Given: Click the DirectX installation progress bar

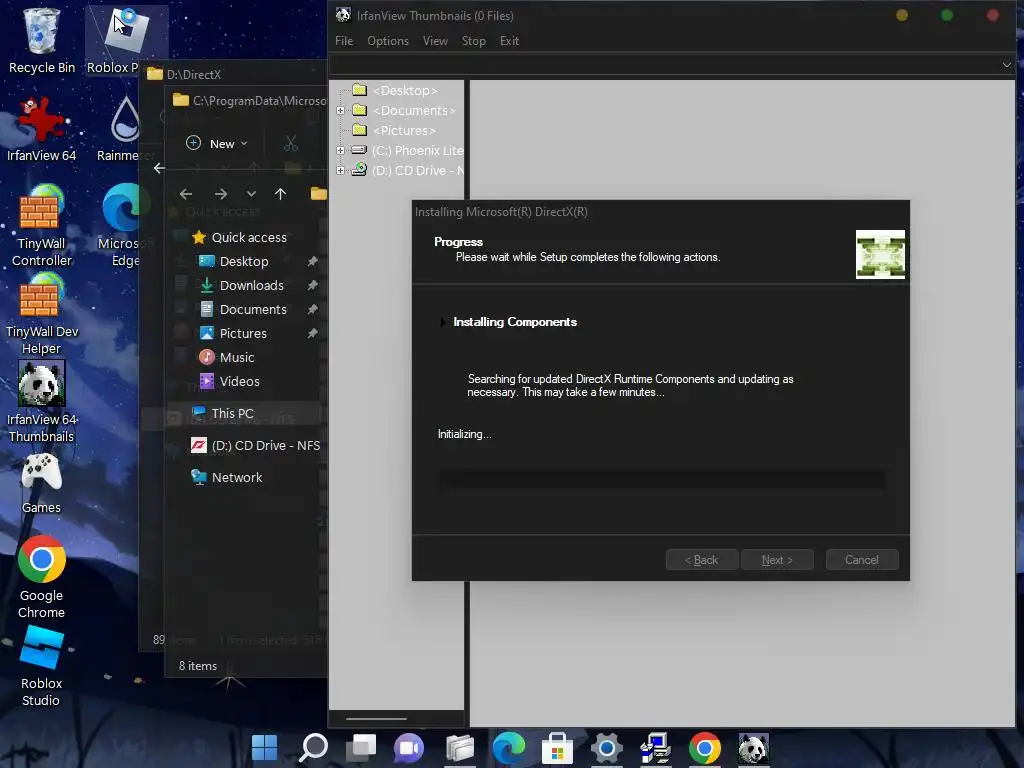Looking at the screenshot, I should (x=662, y=479).
